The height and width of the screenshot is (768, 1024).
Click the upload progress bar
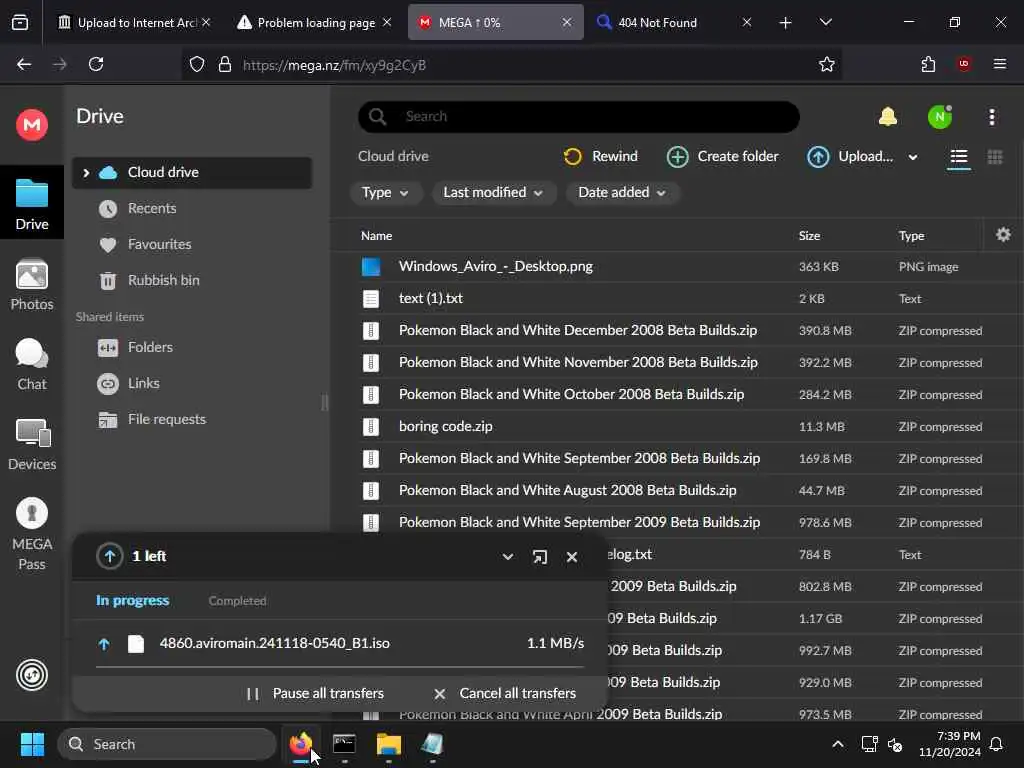tap(340, 667)
